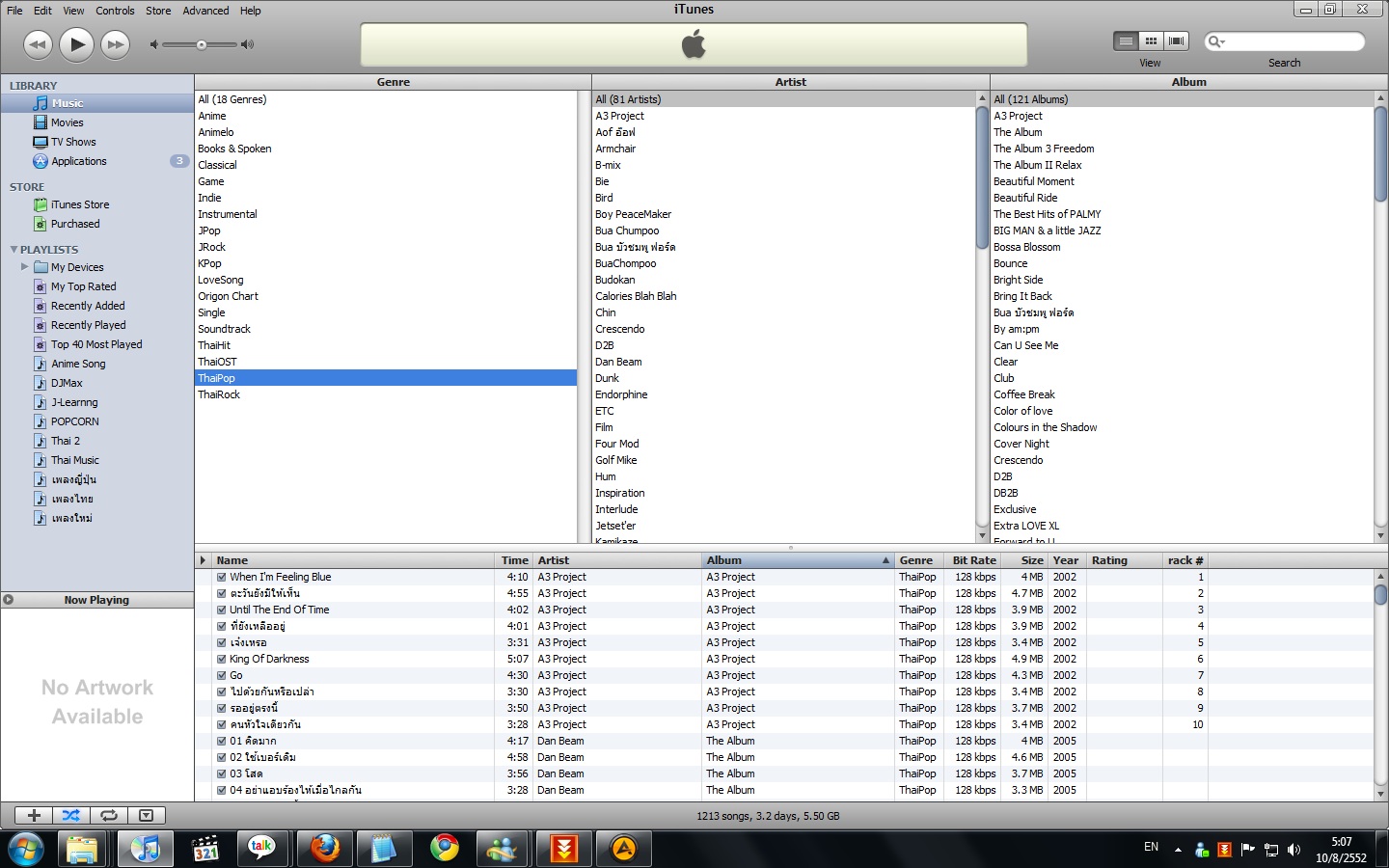Turn on shuffle
This screenshot has height=868, width=1389.
70,815
